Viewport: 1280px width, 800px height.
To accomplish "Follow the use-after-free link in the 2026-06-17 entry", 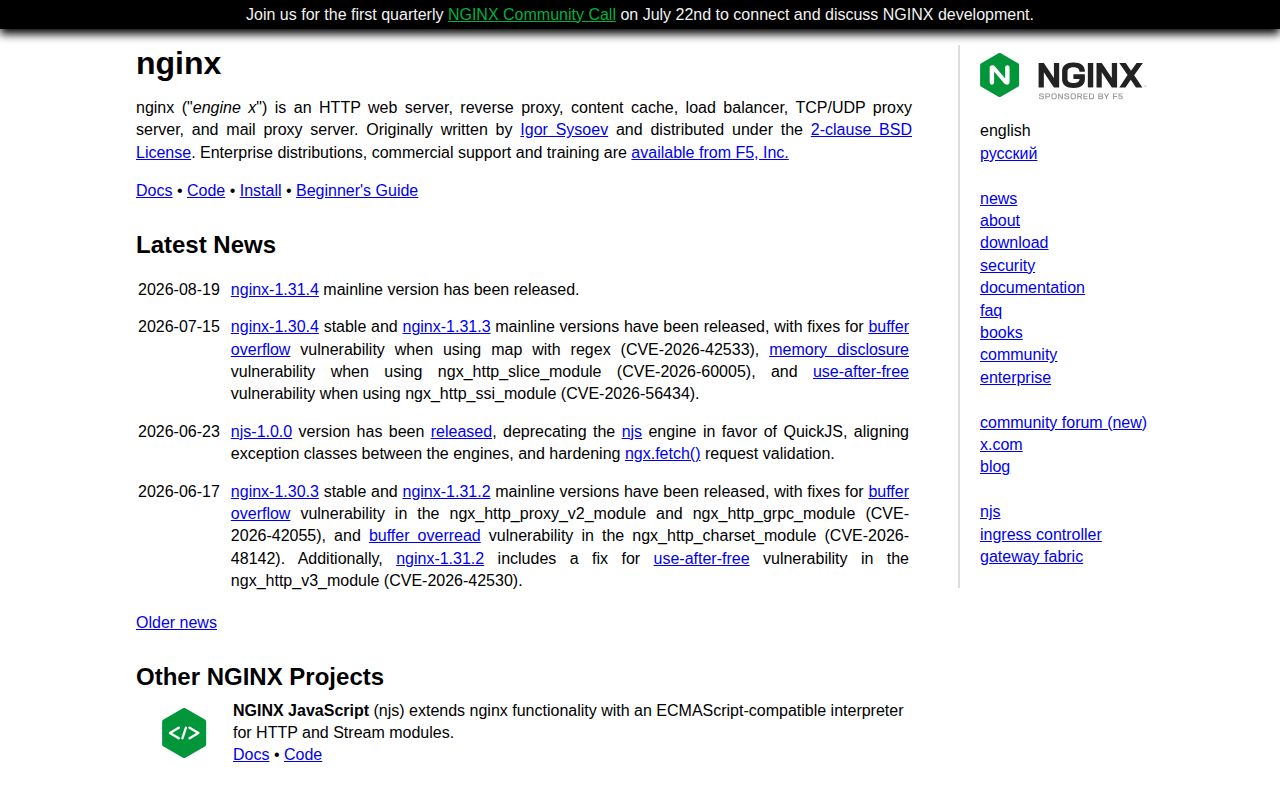I will pos(701,559).
